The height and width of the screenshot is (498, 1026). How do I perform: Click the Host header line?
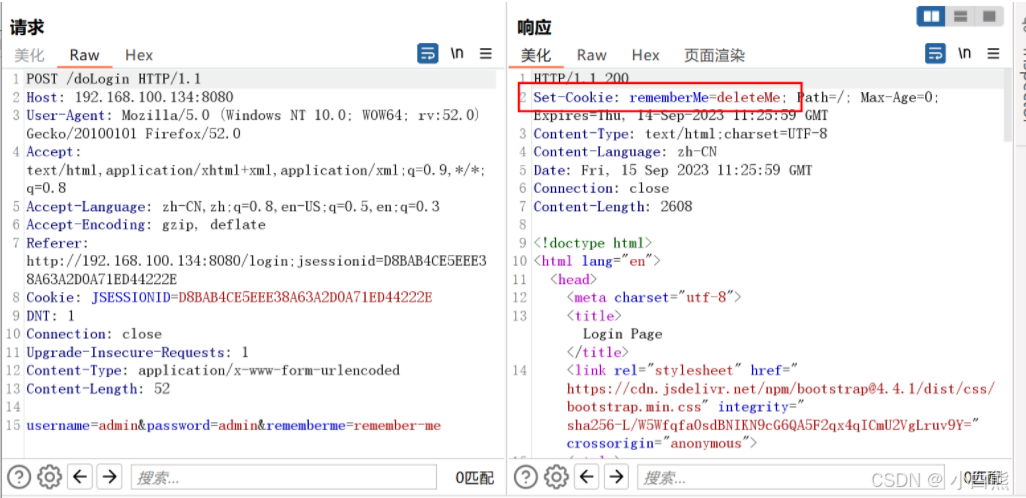pos(130,98)
